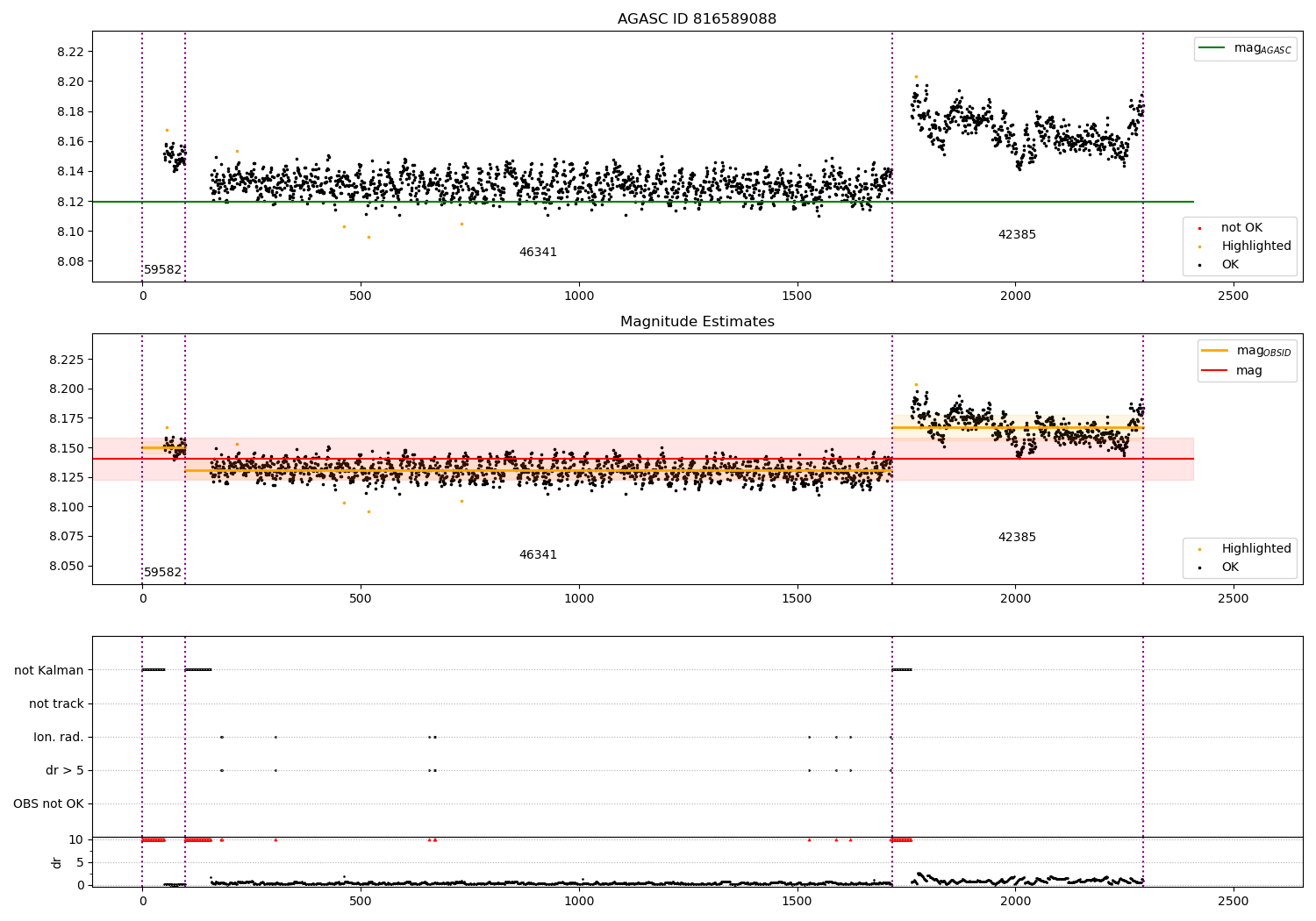
Task: Click obsid label 59582 in Magnitude Estimates plot
Action: (162, 573)
